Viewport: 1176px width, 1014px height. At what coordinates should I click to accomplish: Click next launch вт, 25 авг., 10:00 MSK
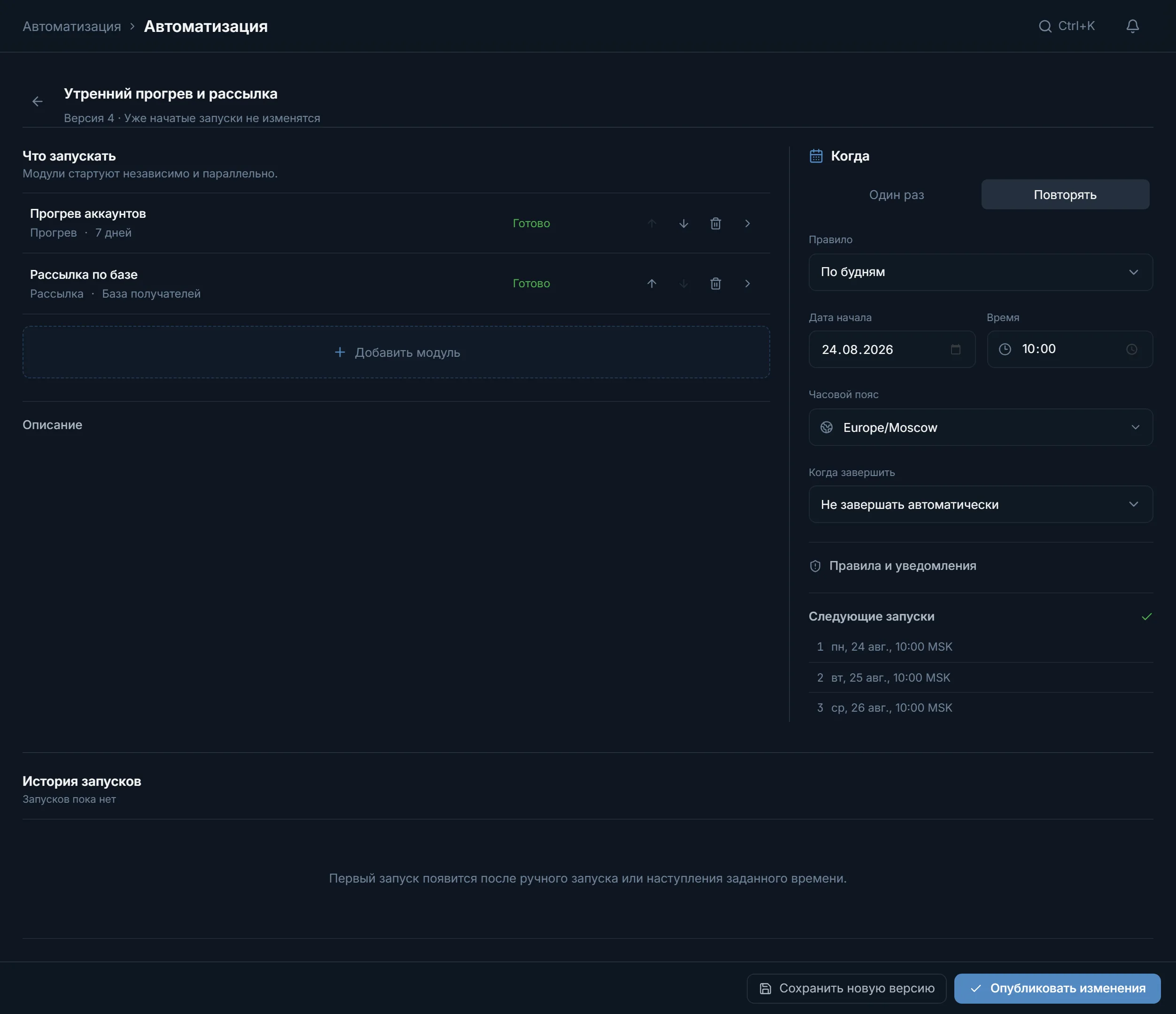(890, 678)
